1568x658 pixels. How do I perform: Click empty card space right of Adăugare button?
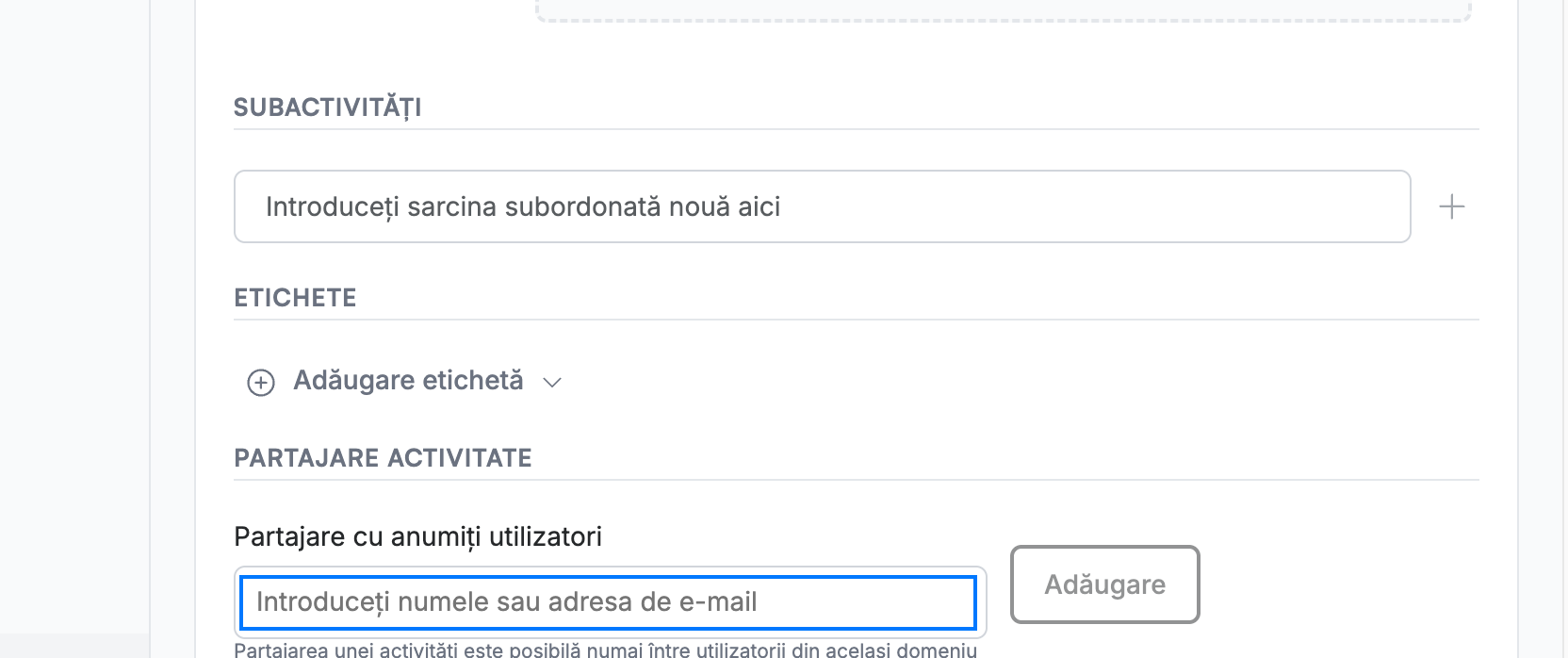[1338, 584]
